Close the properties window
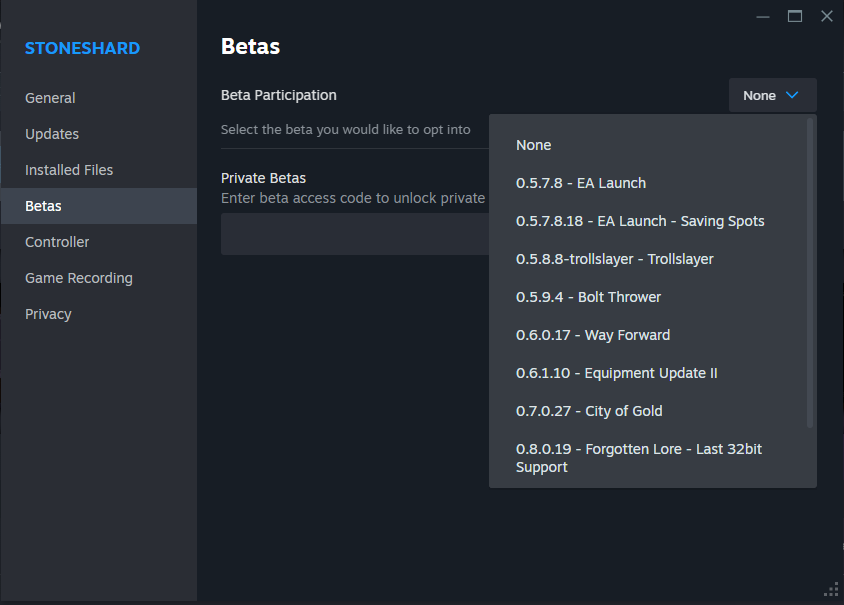 [x=827, y=17]
